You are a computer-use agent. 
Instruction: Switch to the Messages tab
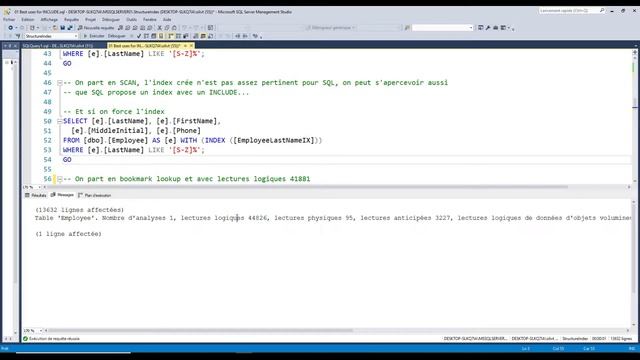coord(62,195)
